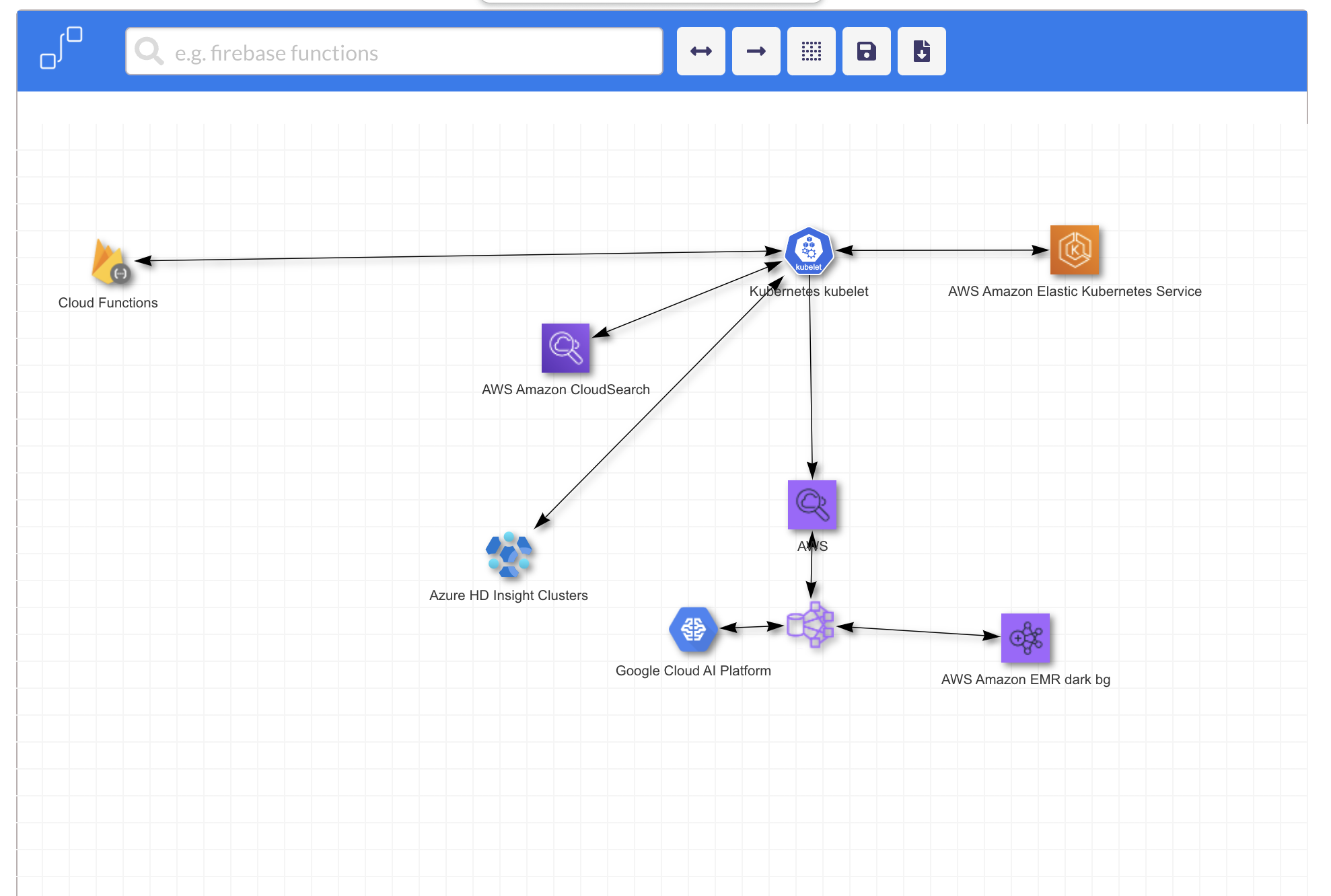
Task: Click the Azure HD Insight Clusters label
Action: (x=508, y=595)
